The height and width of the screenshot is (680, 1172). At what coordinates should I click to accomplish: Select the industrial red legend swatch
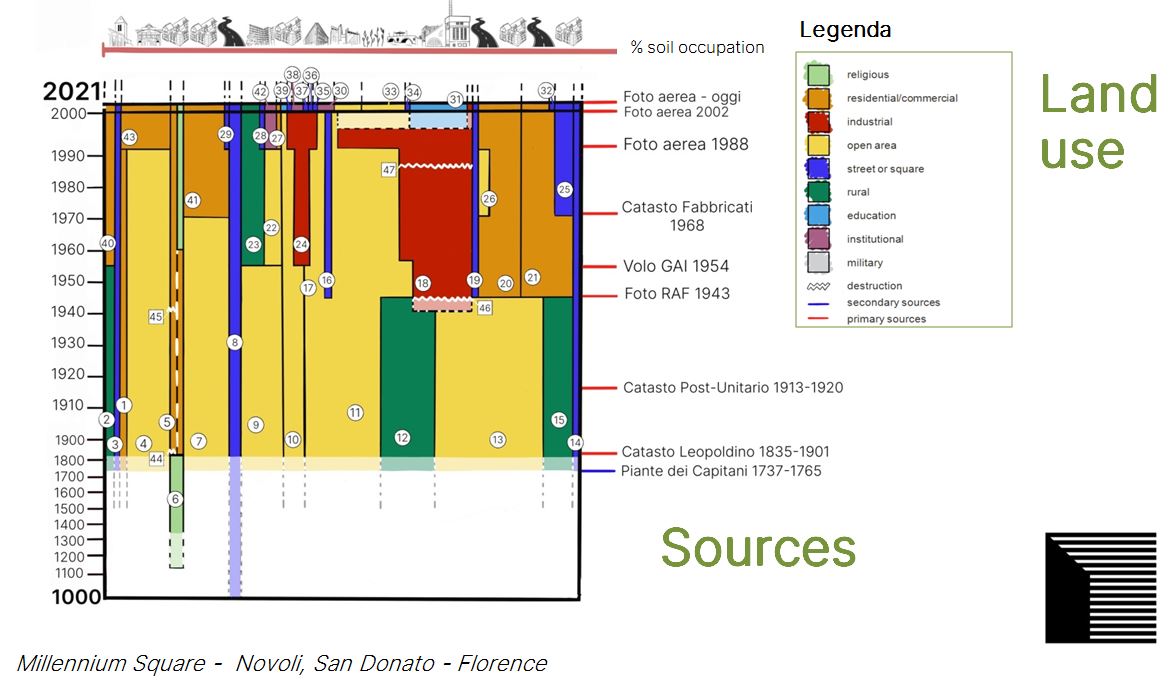818,122
